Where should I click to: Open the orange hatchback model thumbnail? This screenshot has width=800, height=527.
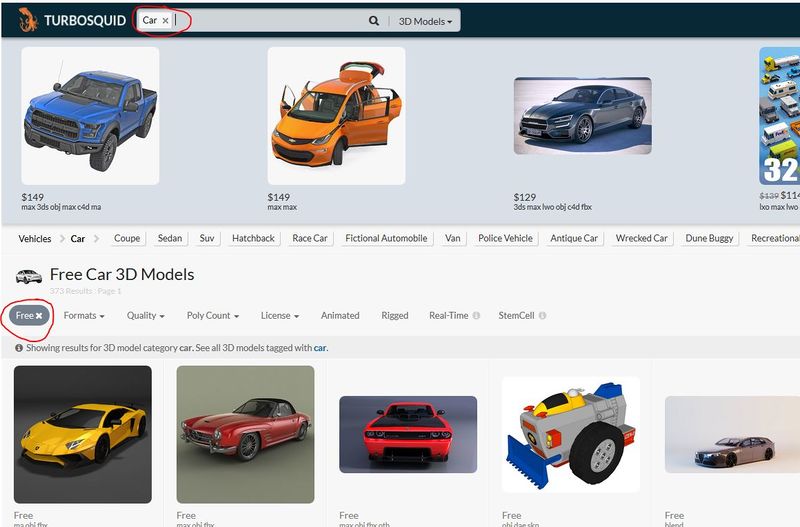[x=336, y=116]
